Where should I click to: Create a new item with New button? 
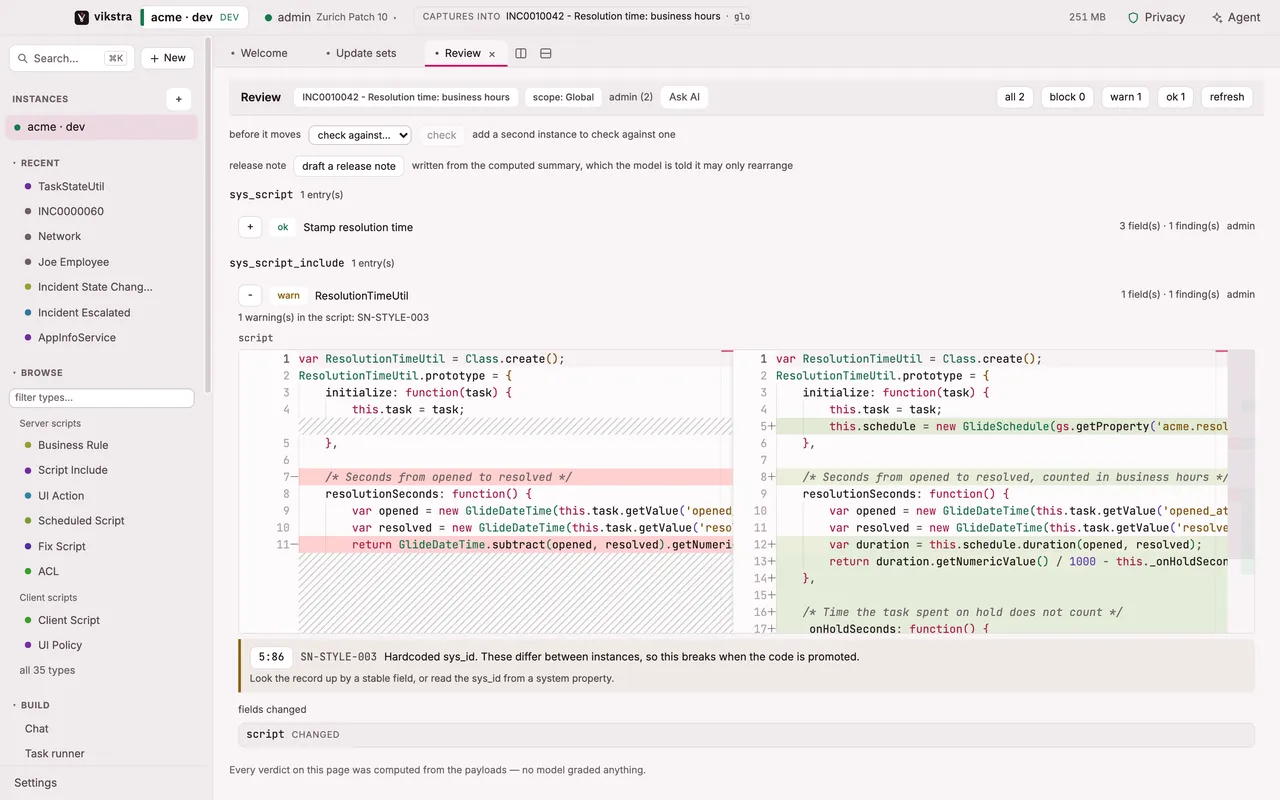[168, 58]
